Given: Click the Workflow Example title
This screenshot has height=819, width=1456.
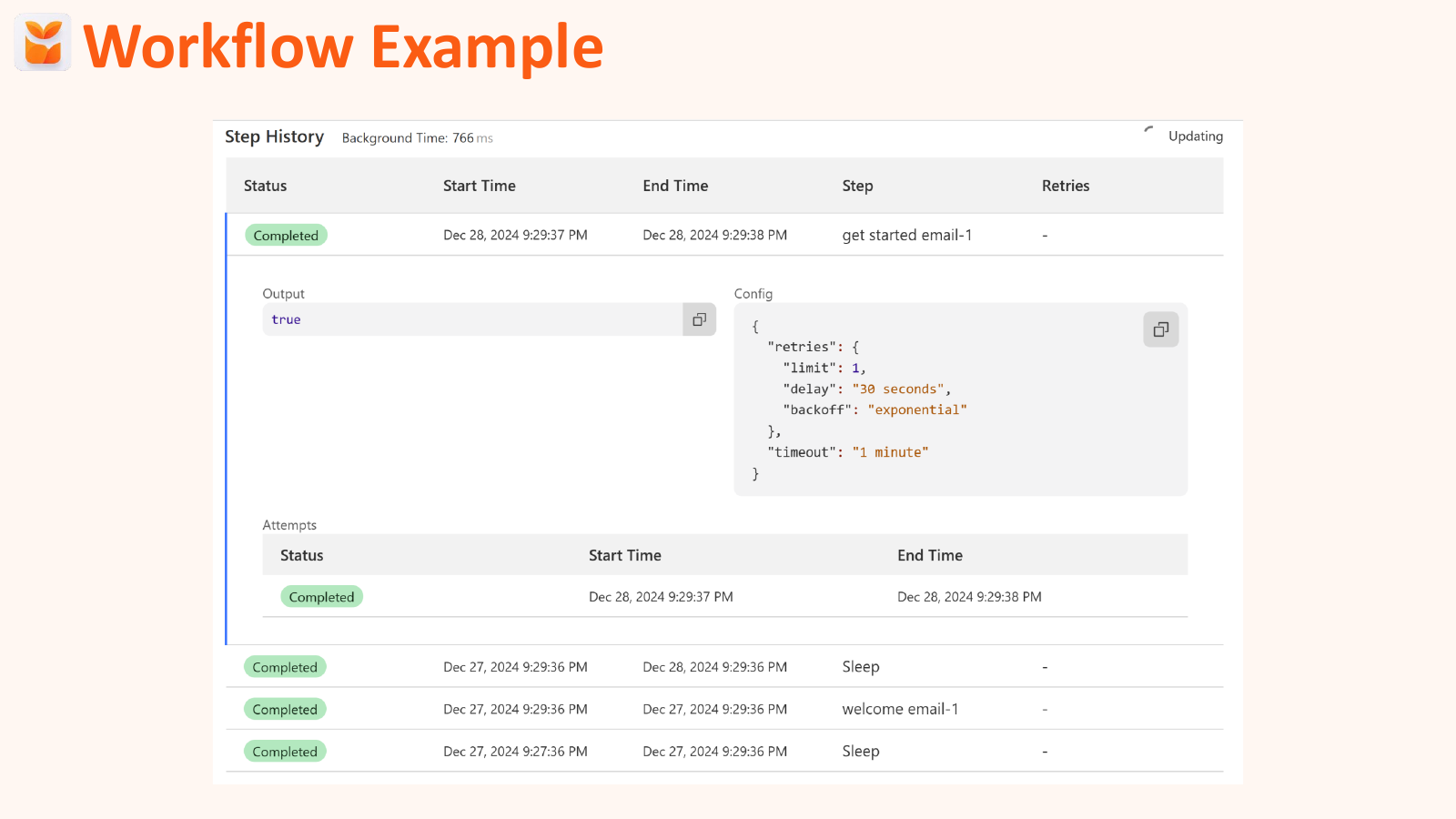Looking at the screenshot, I should tap(343, 46).
